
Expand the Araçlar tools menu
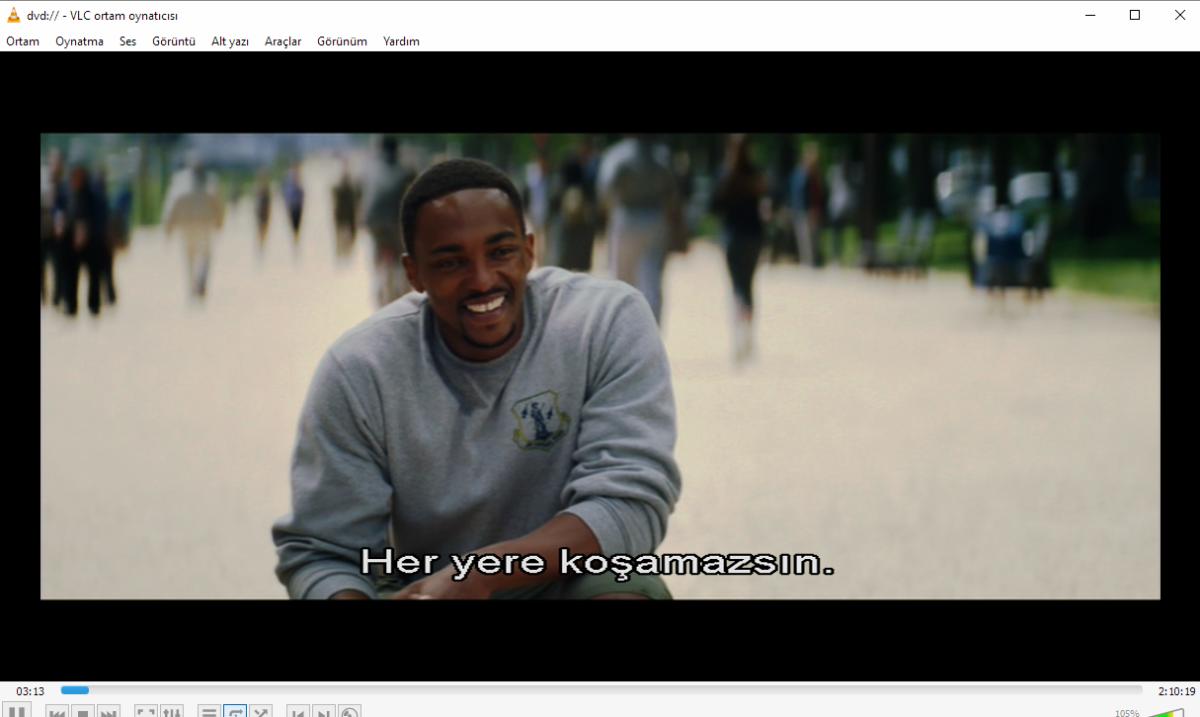(x=283, y=41)
